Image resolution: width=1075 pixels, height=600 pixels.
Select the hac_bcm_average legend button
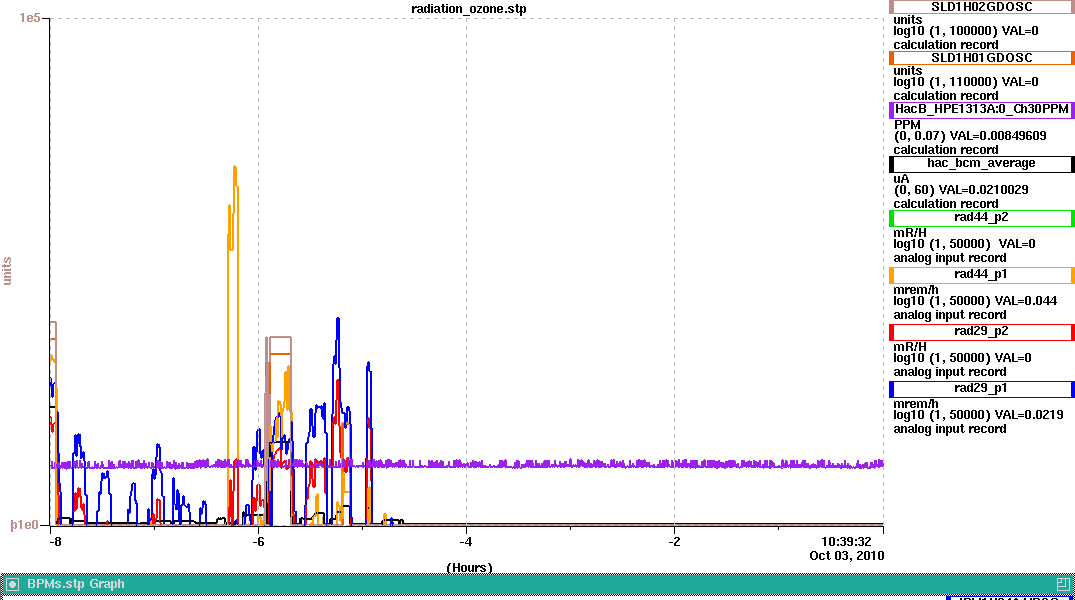pos(982,164)
